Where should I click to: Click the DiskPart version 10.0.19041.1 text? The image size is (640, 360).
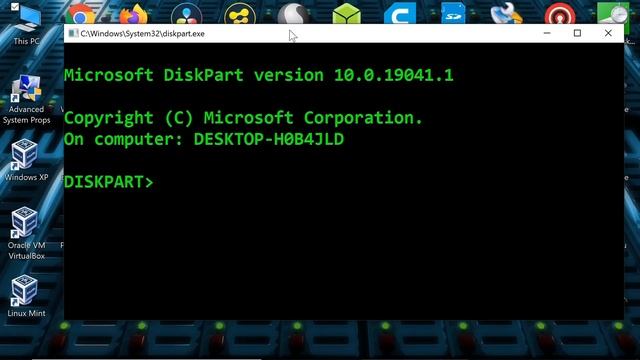coord(258,75)
